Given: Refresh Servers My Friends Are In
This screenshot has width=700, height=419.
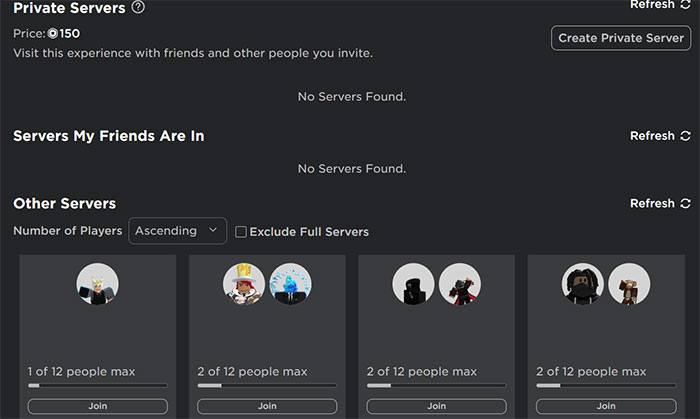Looking at the screenshot, I should [660, 136].
